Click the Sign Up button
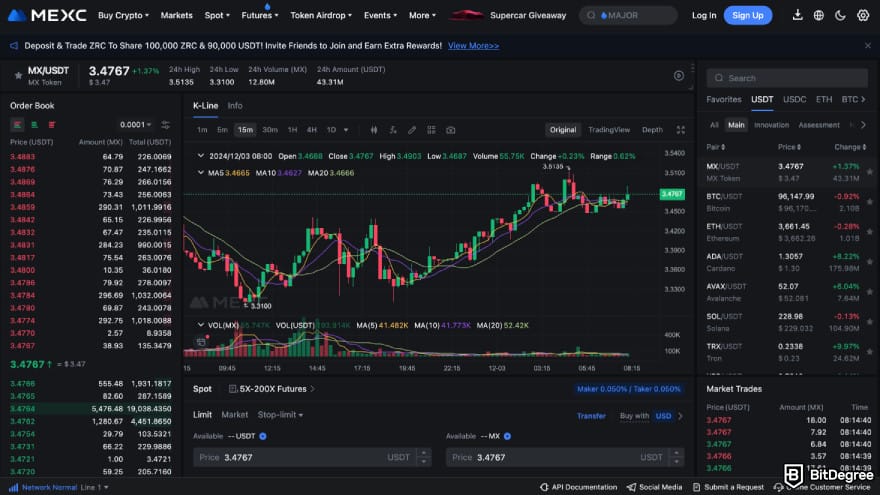 748,15
